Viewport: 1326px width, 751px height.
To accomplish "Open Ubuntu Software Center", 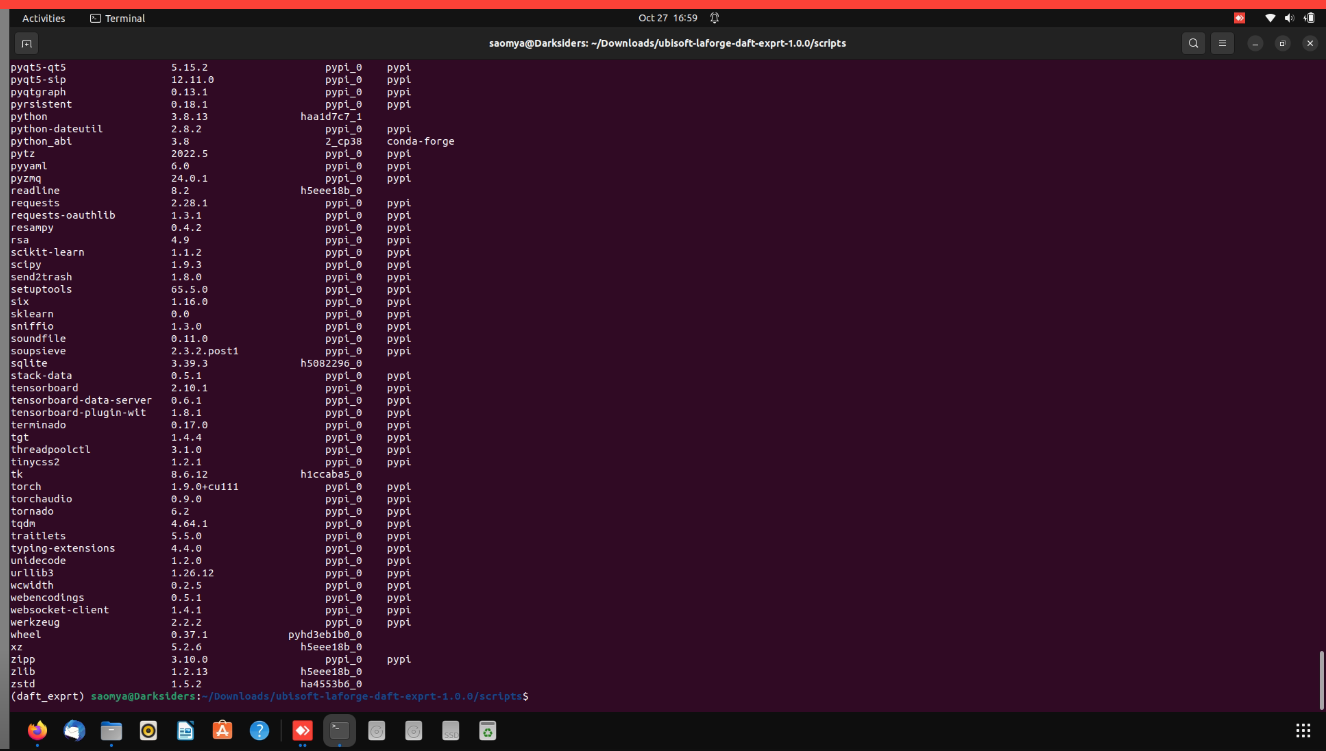I will 222,730.
